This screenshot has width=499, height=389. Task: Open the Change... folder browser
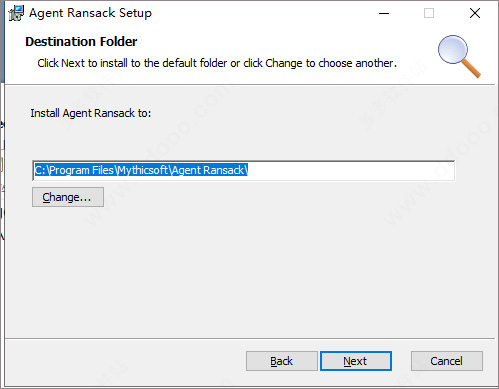pyautogui.click(x=68, y=197)
